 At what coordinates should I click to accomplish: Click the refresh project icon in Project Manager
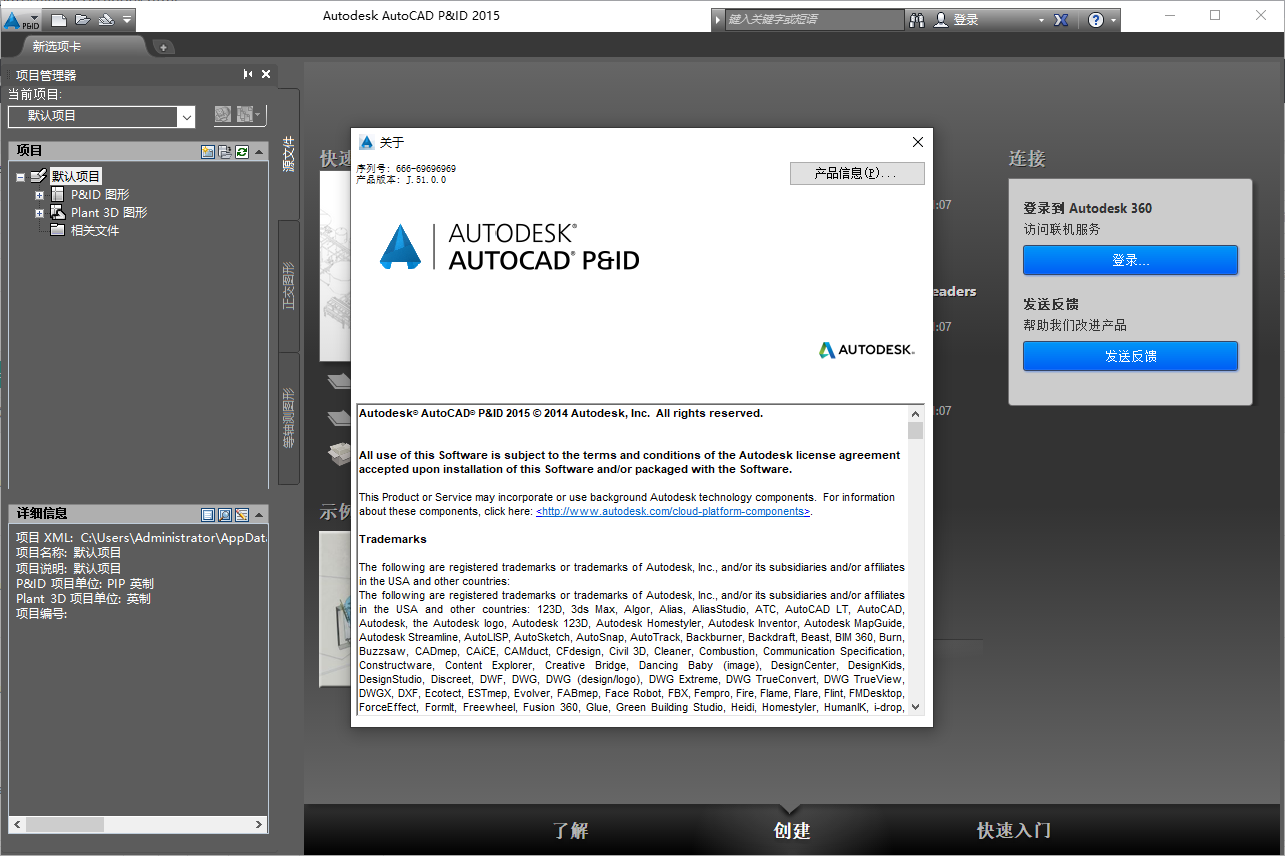pos(241,152)
